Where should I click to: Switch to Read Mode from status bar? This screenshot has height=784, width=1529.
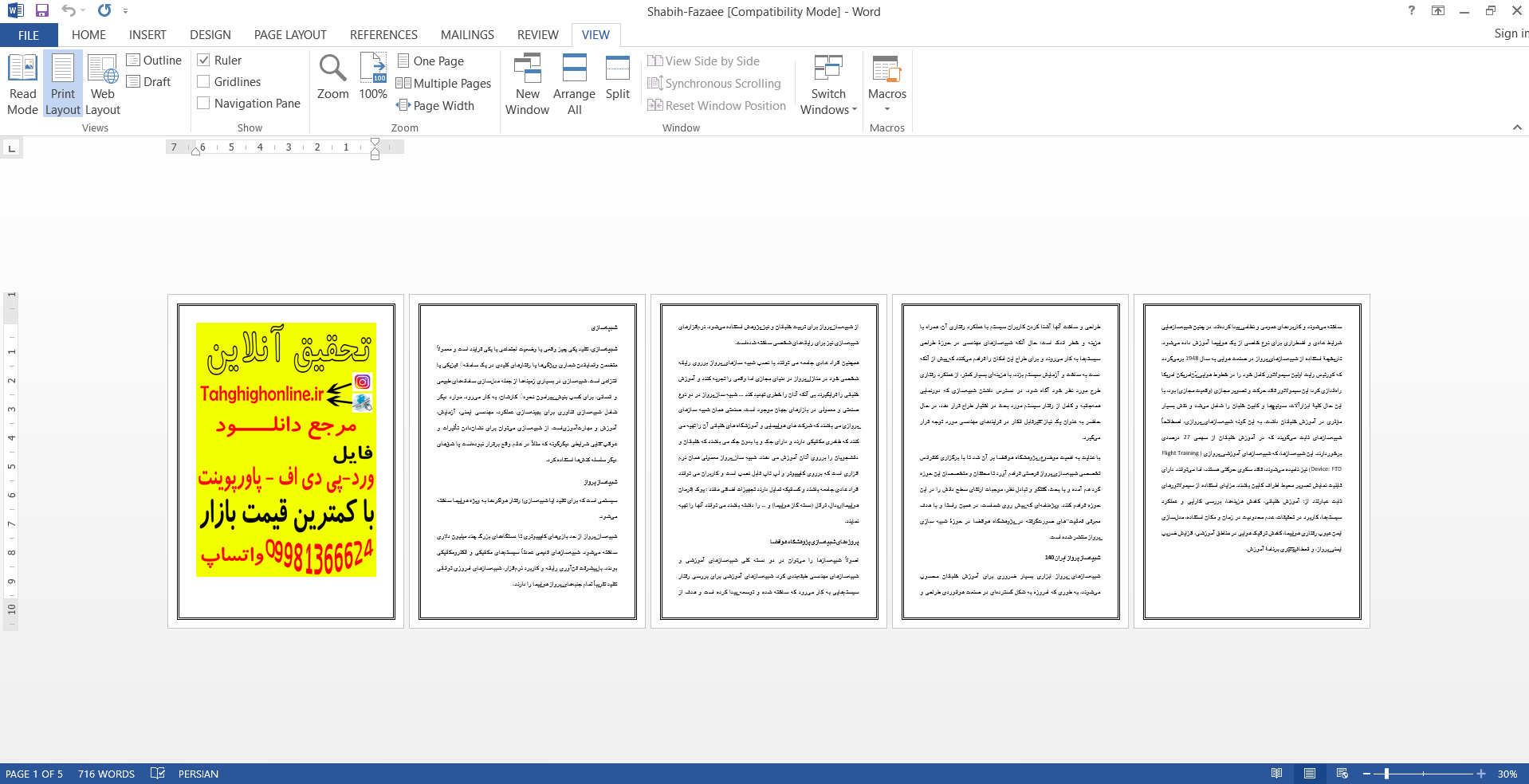(x=1277, y=774)
